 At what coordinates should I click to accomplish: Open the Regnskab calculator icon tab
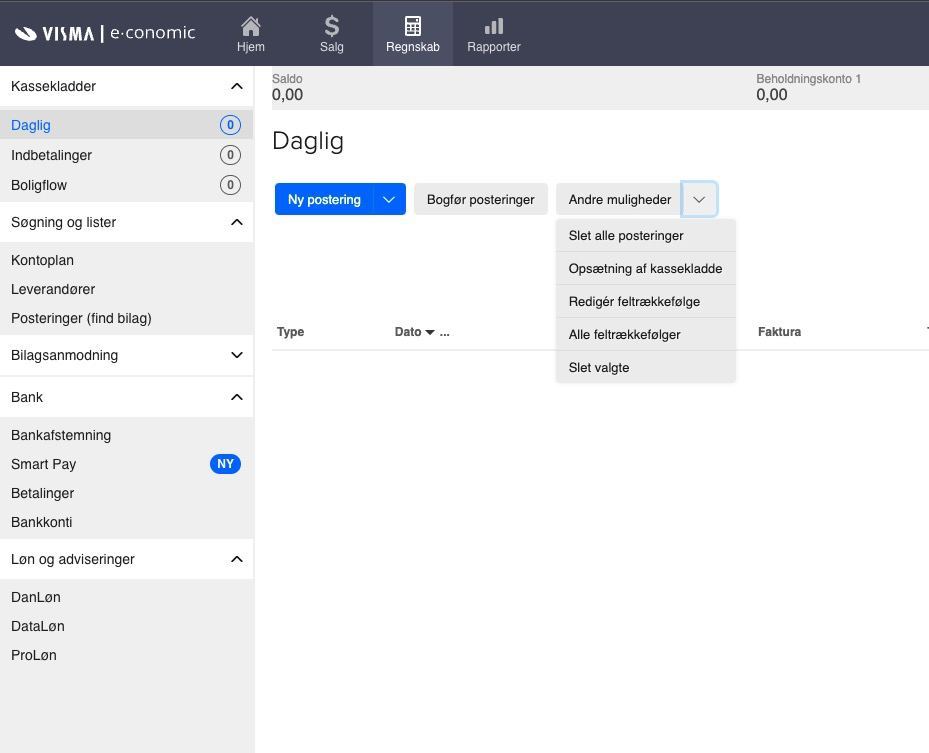pyautogui.click(x=413, y=34)
